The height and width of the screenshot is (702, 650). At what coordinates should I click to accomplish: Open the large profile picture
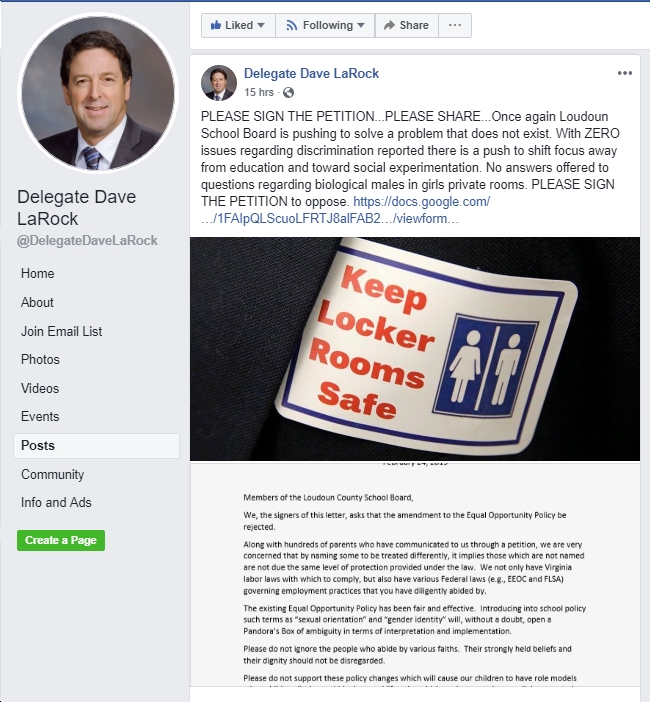tap(98, 93)
